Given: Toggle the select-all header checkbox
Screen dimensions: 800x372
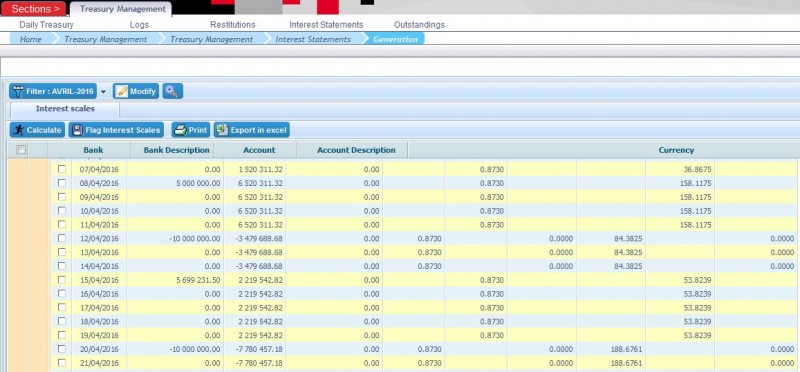Looking at the screenshot, I should click(21, 150).
